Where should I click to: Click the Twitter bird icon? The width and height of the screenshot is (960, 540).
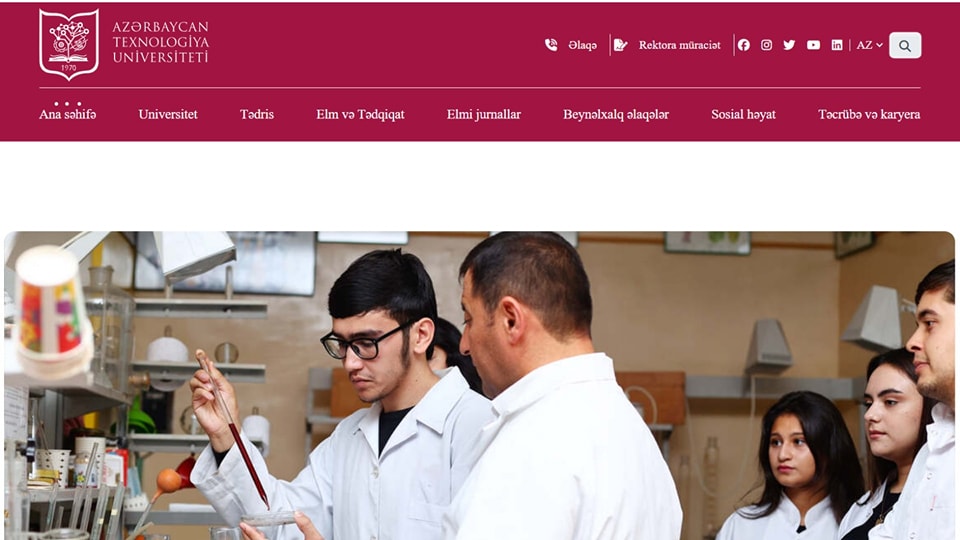tap(789, 45)
